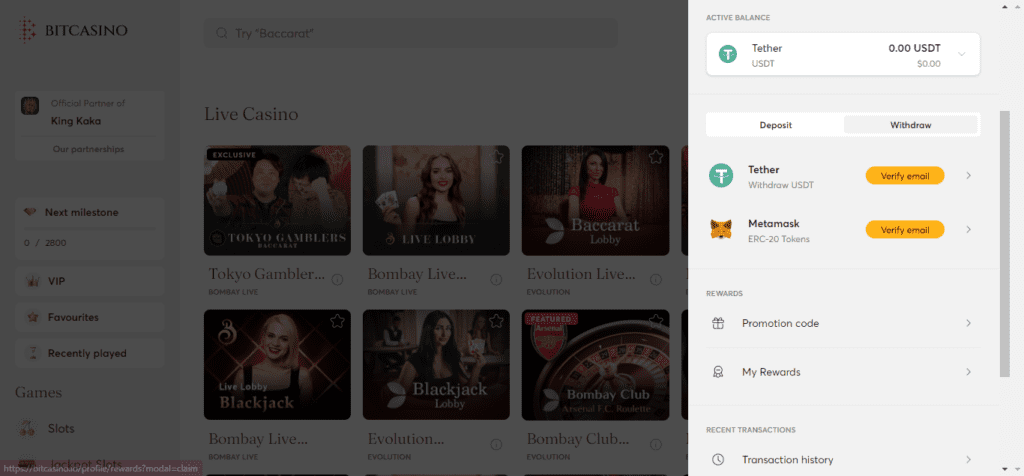
Task: Click the scrollbar down arrow
Action: [1004, 469]
